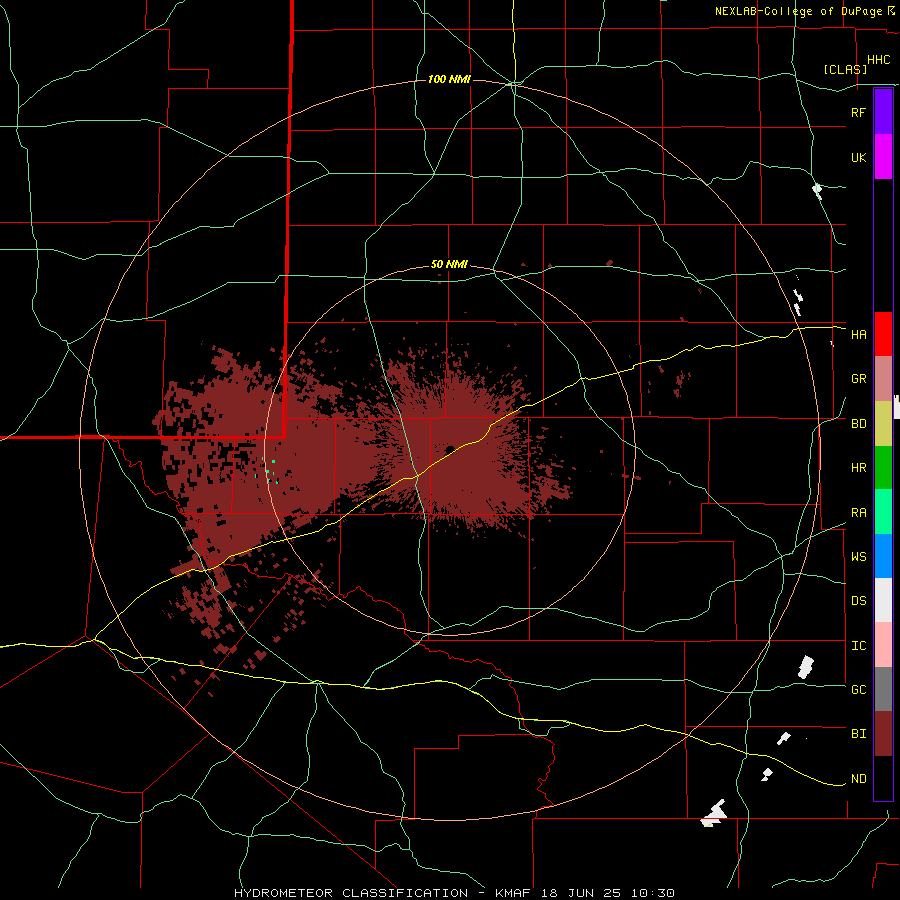Select the red HA legend color block
Viewport: 900px width, 900px height.
click(x=883, y=334)
